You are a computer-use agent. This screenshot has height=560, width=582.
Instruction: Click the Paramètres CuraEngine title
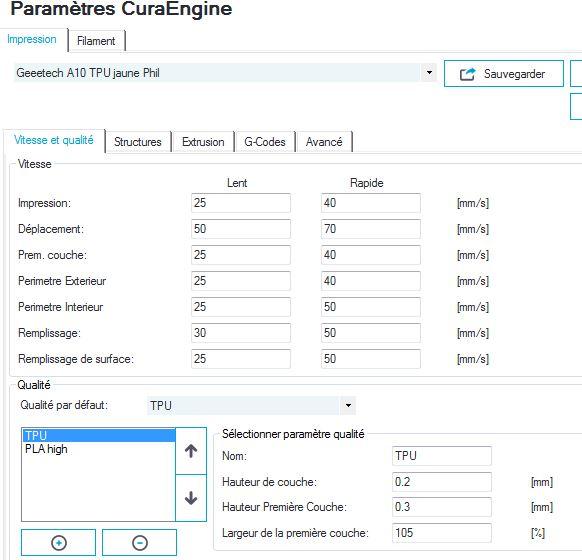coord(121,9)
